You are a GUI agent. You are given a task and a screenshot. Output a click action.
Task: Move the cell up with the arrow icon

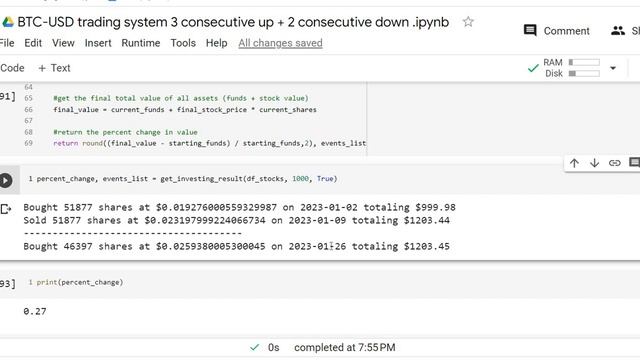click(574, 163)
